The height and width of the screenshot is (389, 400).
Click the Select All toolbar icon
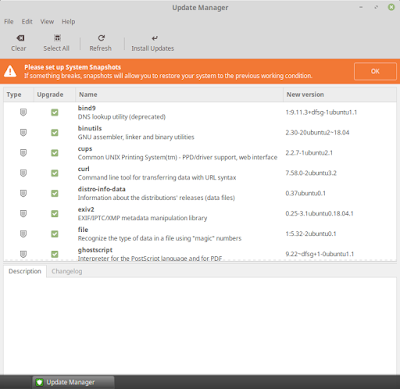57,38
